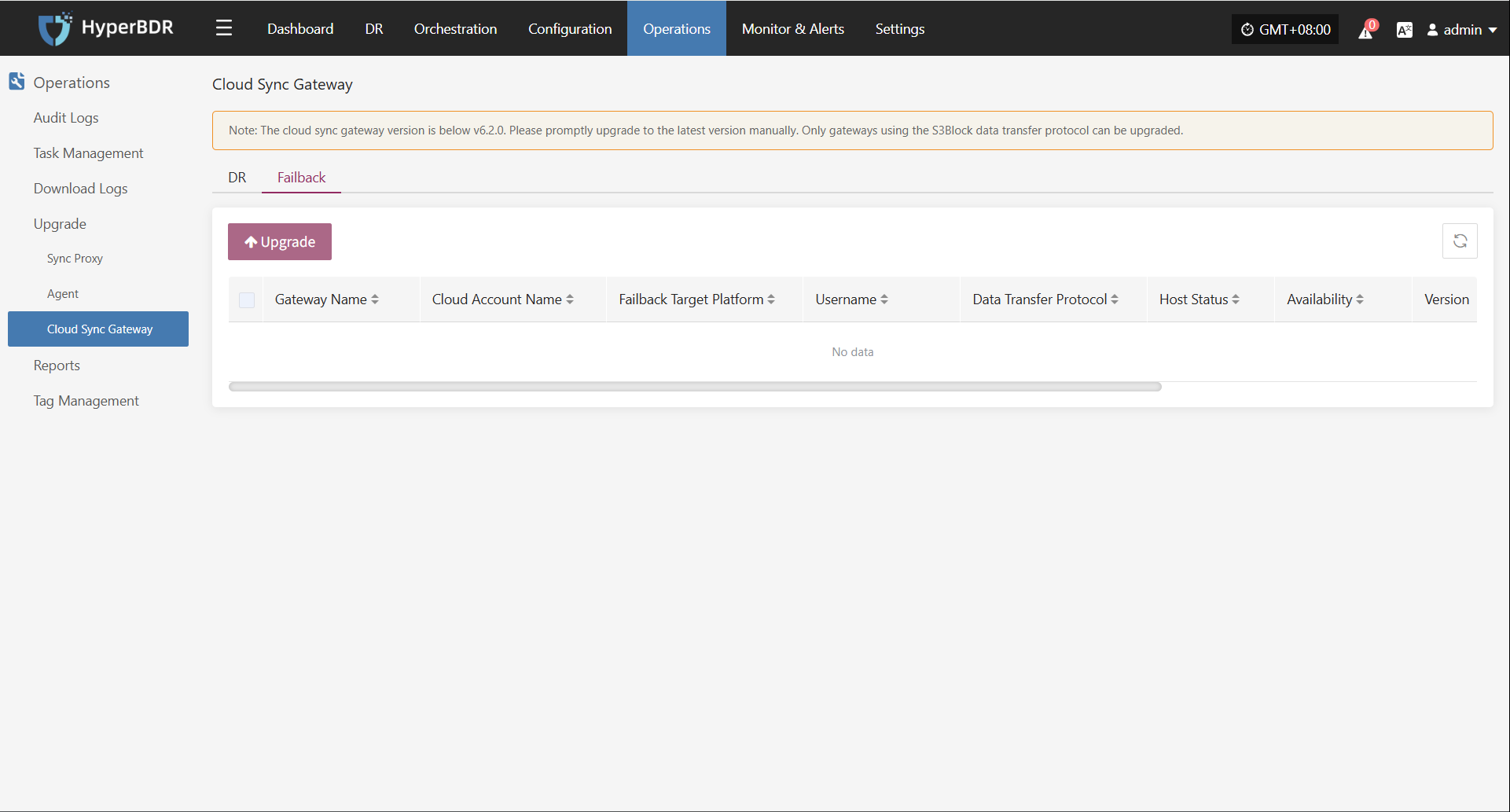
Task: Open the admin user dropdown
Action: click(1462, 30)
